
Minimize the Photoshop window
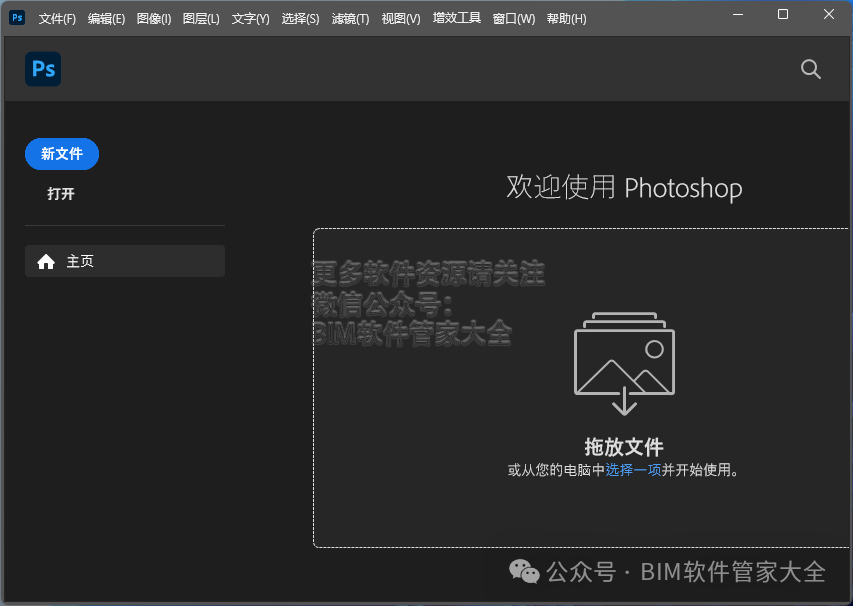click(738, 15)
